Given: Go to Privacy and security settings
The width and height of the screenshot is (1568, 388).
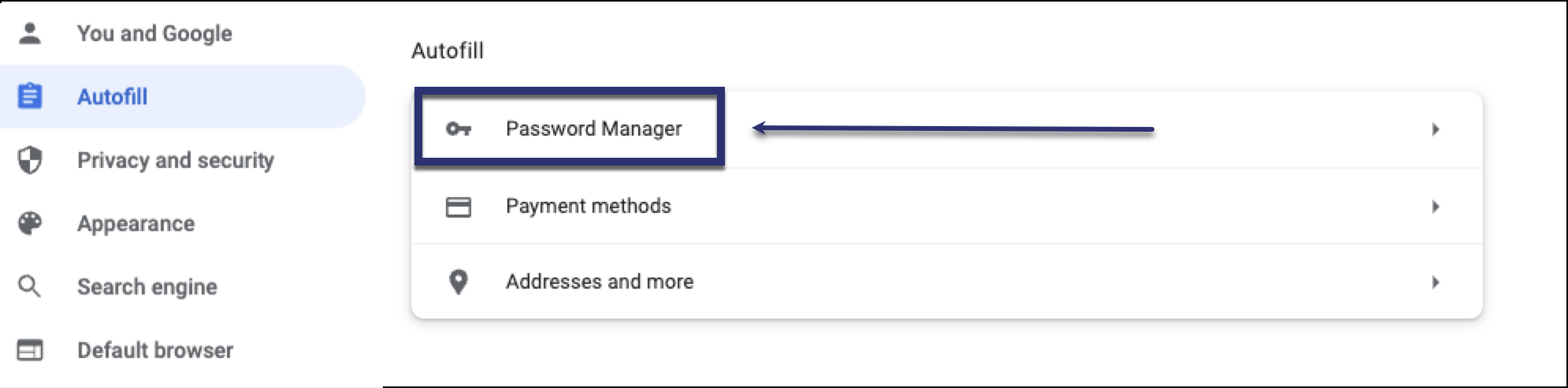Looking at the screenshot, I should 176,160.
